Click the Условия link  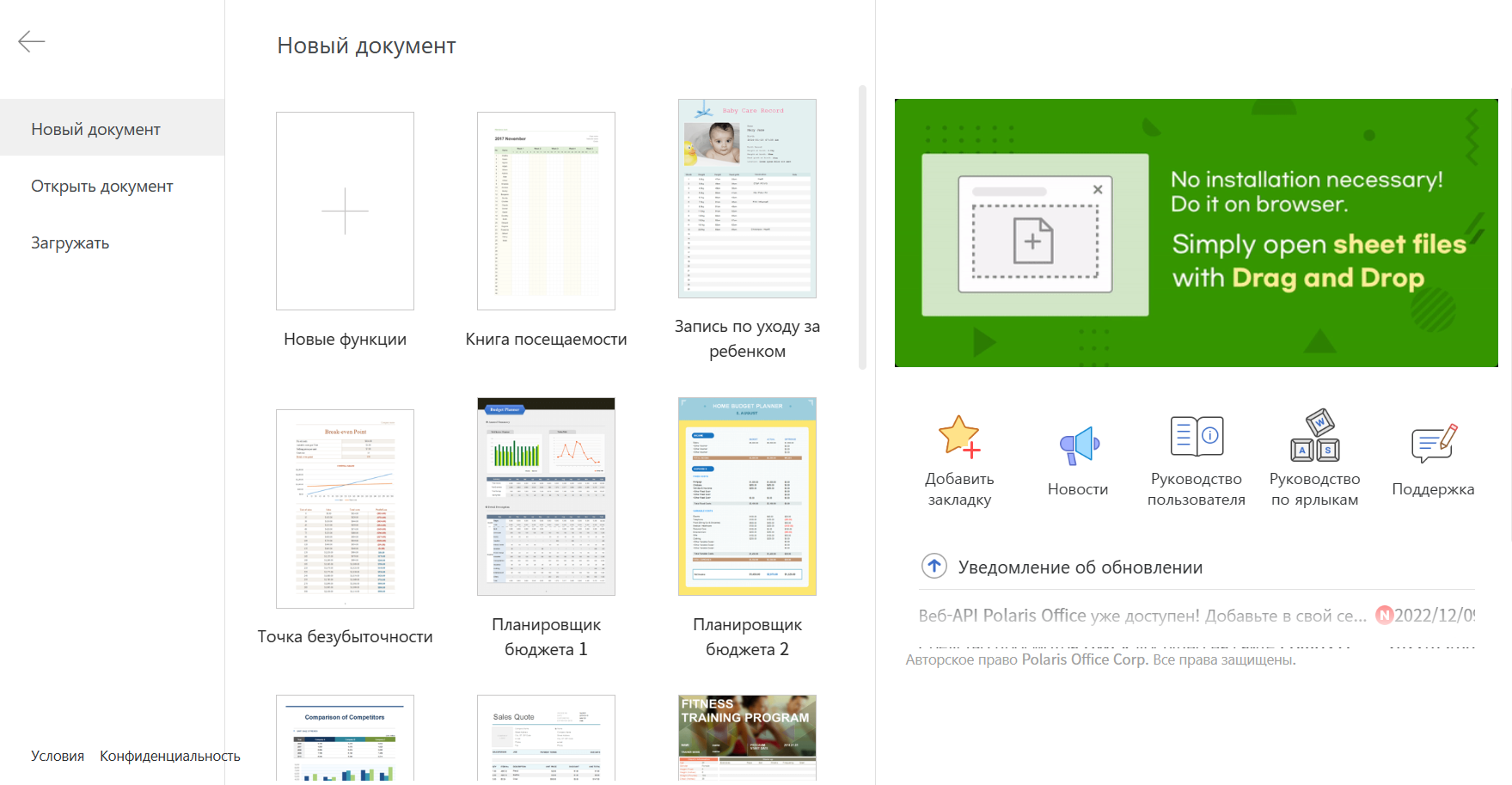[58, 756]
